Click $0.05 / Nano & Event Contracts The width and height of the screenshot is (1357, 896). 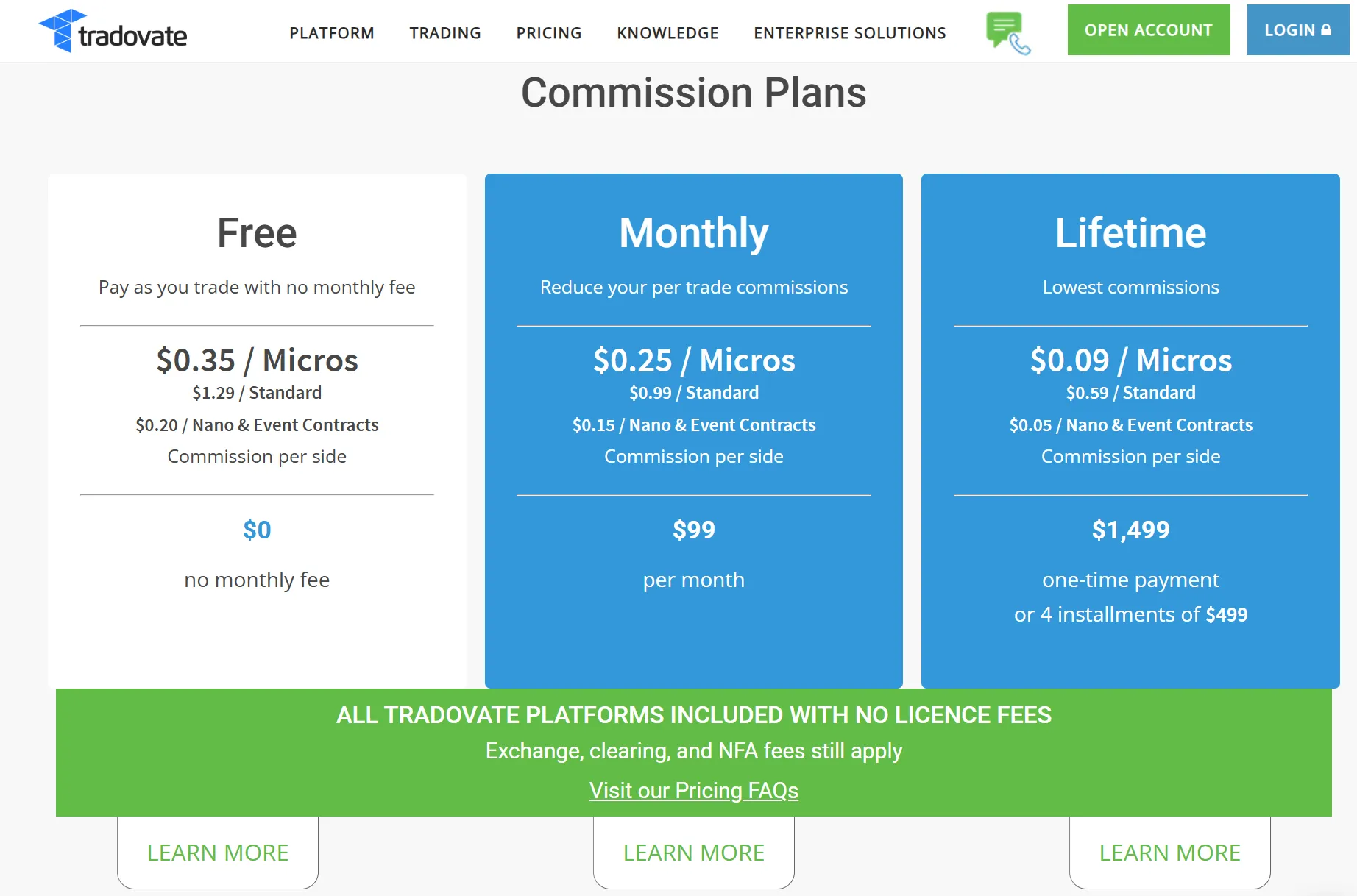pyautogui.click(x=1131, y=425)
